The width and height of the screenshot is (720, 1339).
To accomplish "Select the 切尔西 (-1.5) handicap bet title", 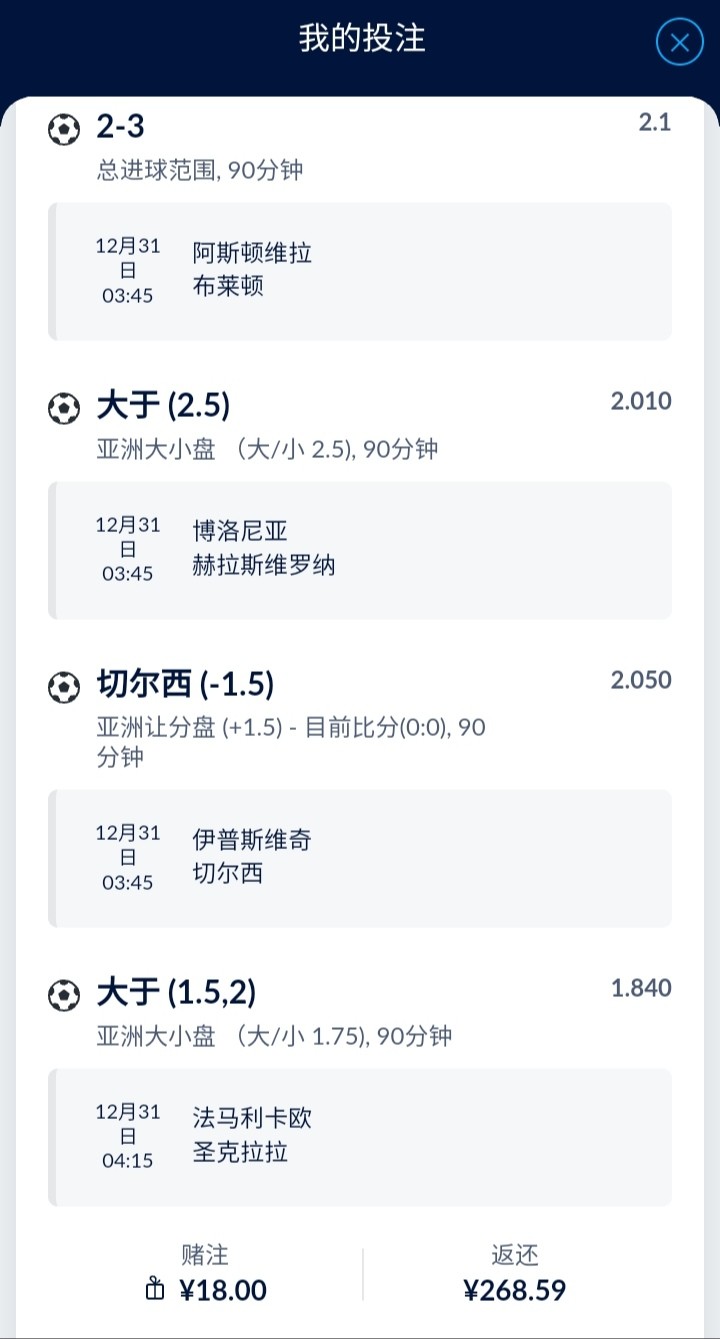I will coord(185,685).
